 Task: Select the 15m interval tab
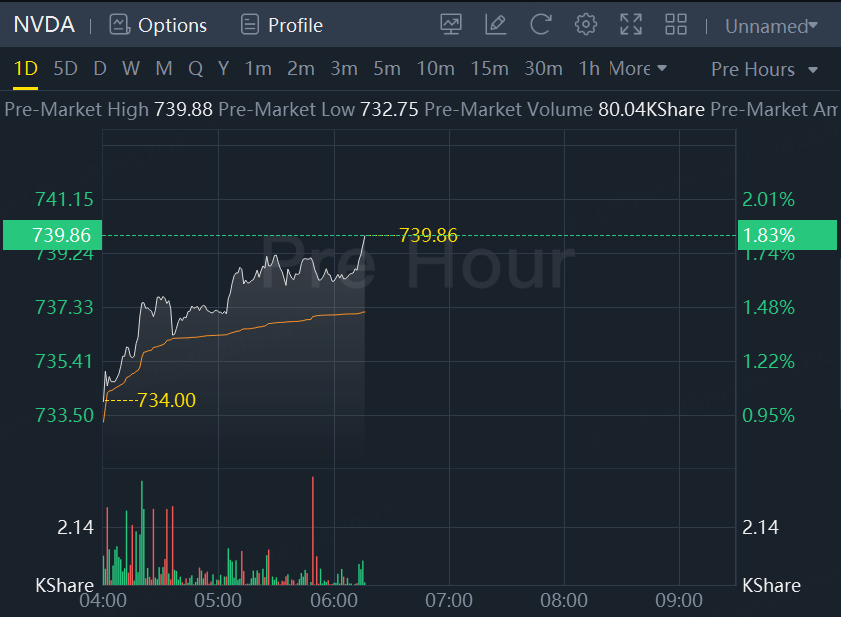(489, 69)
